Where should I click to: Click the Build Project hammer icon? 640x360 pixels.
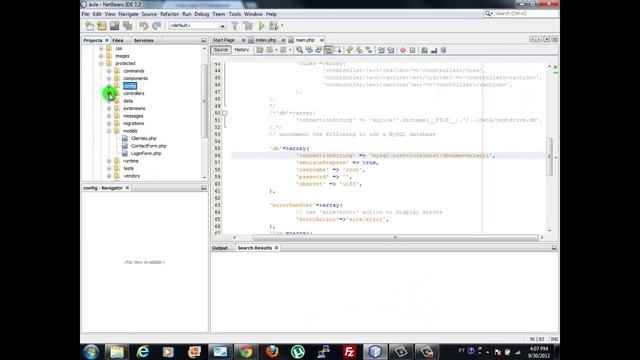(x=235, y=26)
